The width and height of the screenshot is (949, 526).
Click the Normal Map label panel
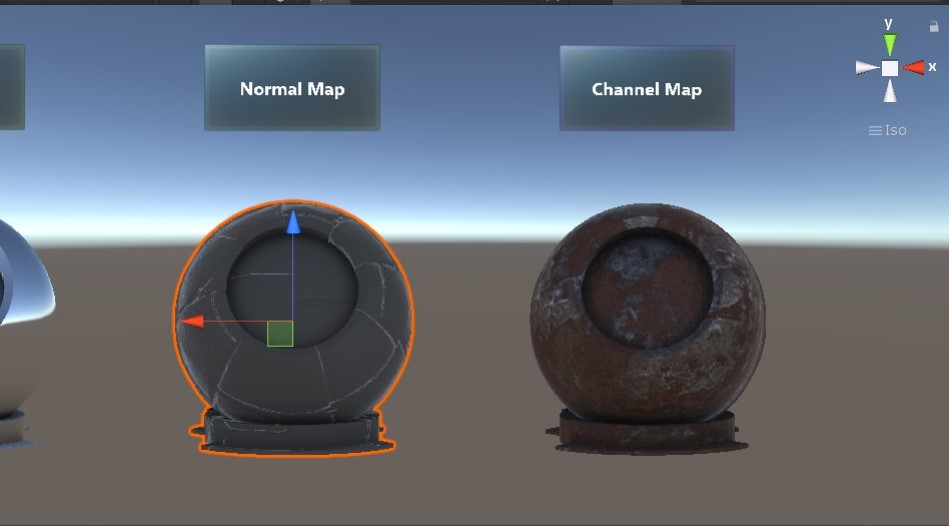tap(292, 88)
